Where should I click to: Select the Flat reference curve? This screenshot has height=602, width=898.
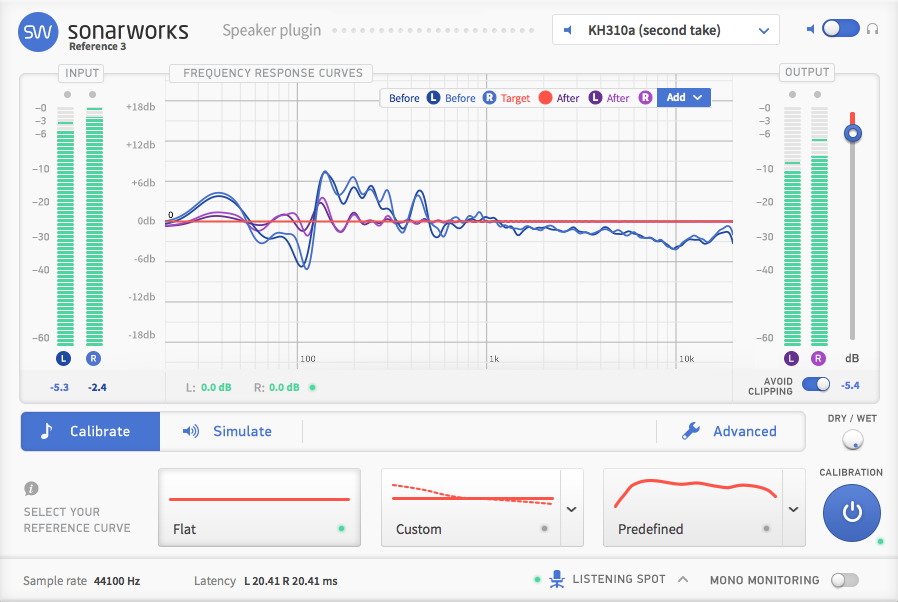point(259,507)
